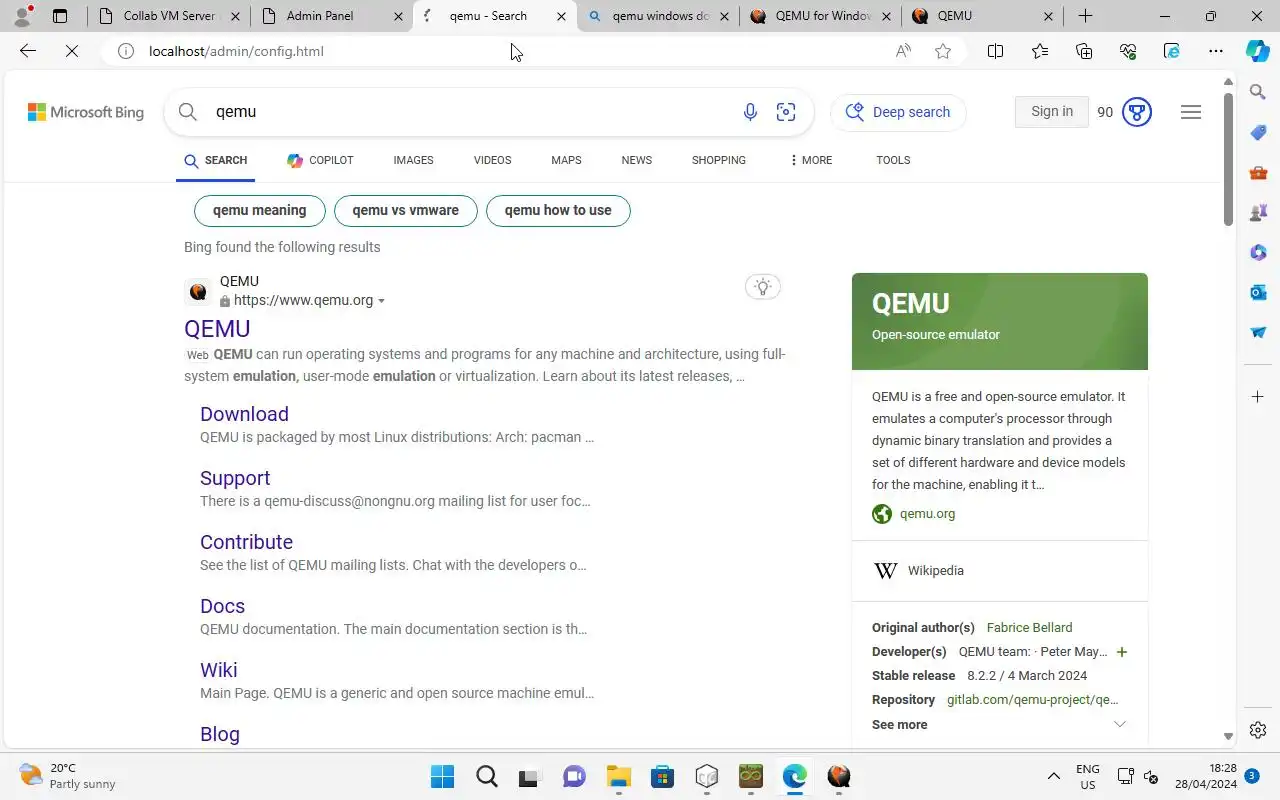This screenshot has width=1280, height=800.
Task: Click the Sign in button
Action: pyautogui.click(x=1052, y=112)
